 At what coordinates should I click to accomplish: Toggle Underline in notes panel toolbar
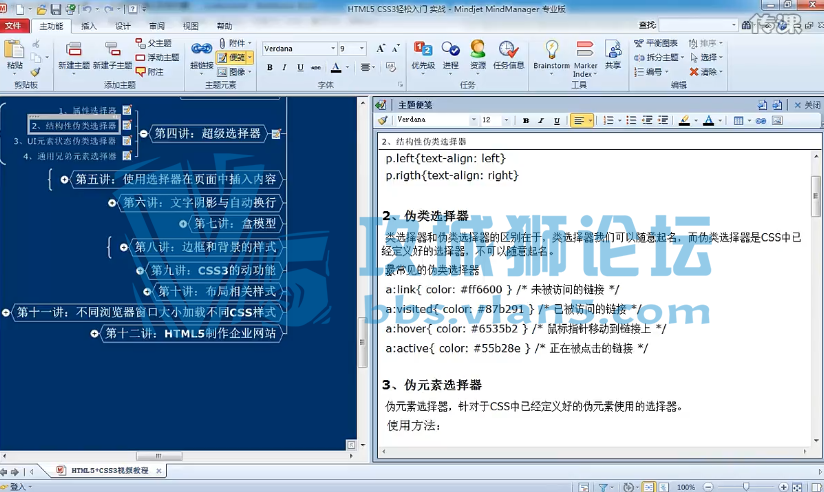pyautogui.click(x=557, y=120)
